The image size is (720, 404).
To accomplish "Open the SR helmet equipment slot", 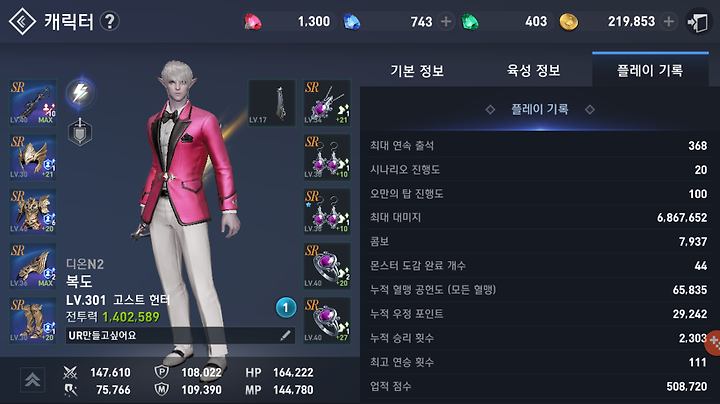I will [x=33, y=157].
